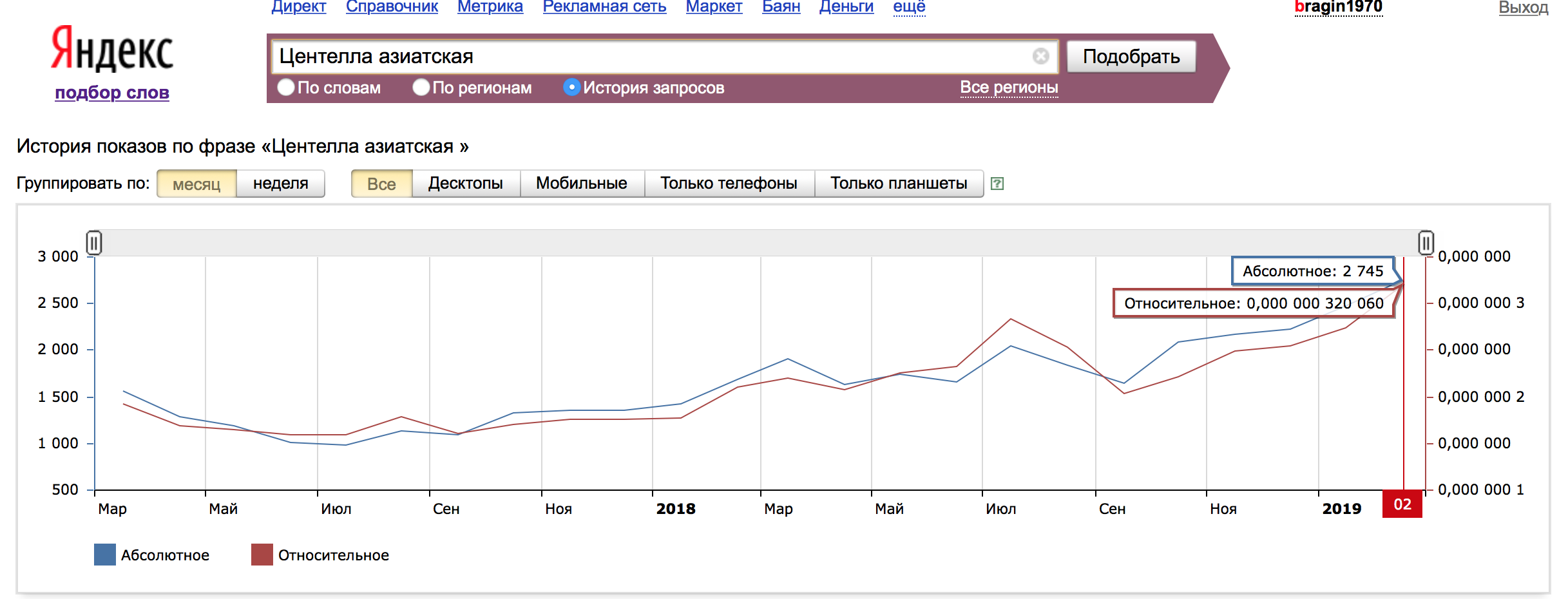The width and height of the screenshot is (1568, 599).
Task: Click the Абсолютное legend label
Action: [x=165, y=555]
